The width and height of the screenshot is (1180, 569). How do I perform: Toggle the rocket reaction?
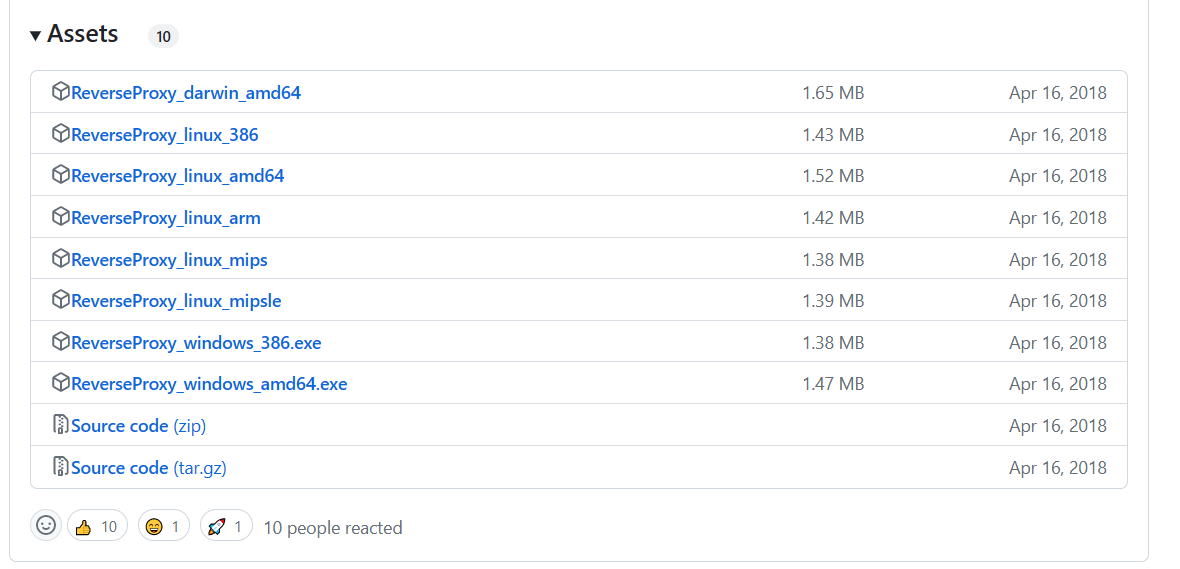coord(226,526)
